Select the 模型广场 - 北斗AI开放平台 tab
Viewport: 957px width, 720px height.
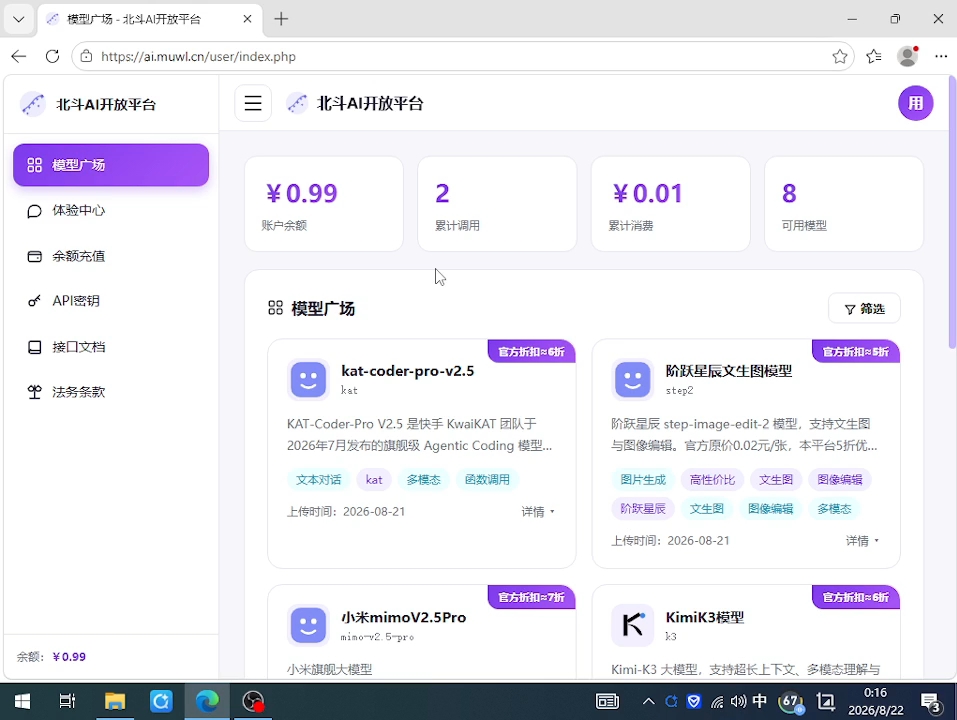[x=150, y=19]
